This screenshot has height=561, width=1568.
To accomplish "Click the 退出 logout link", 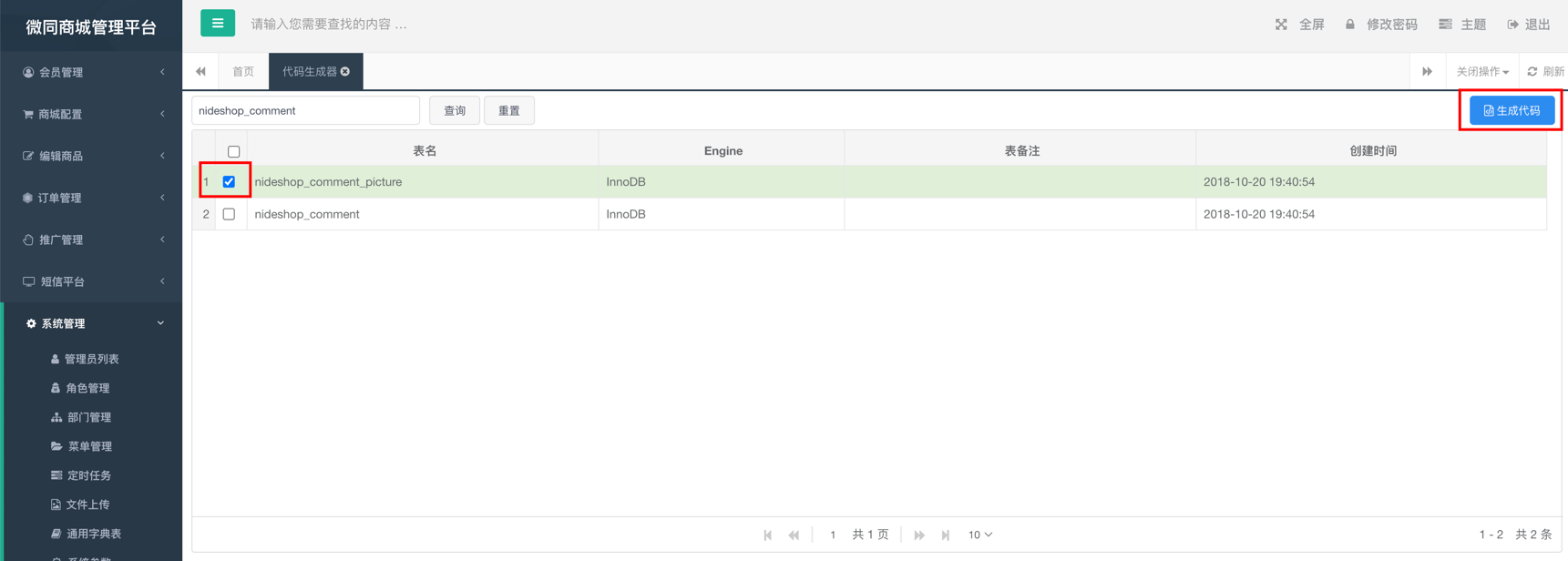I will click(1537, 25).
